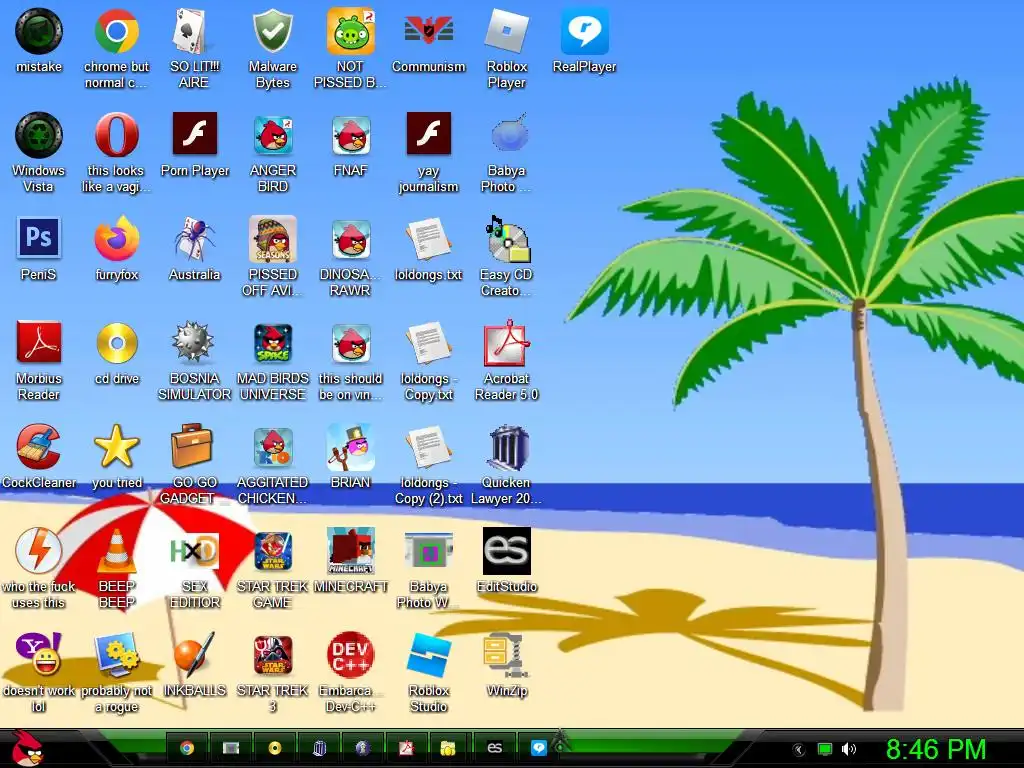Open the 'probably not a rogue' gears icon
The image size is (1024, 768).
click(x=116, y=654)
